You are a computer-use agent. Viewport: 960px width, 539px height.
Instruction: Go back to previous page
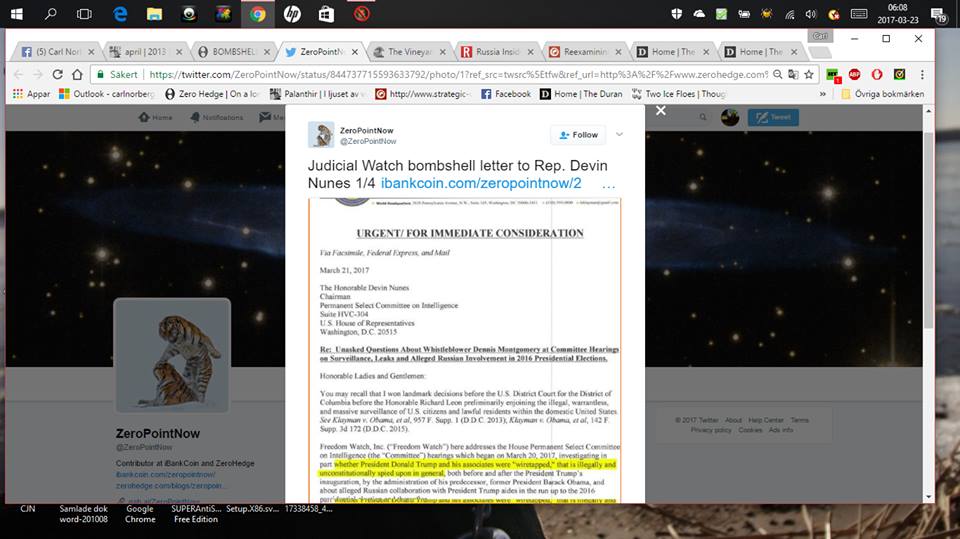15,74
